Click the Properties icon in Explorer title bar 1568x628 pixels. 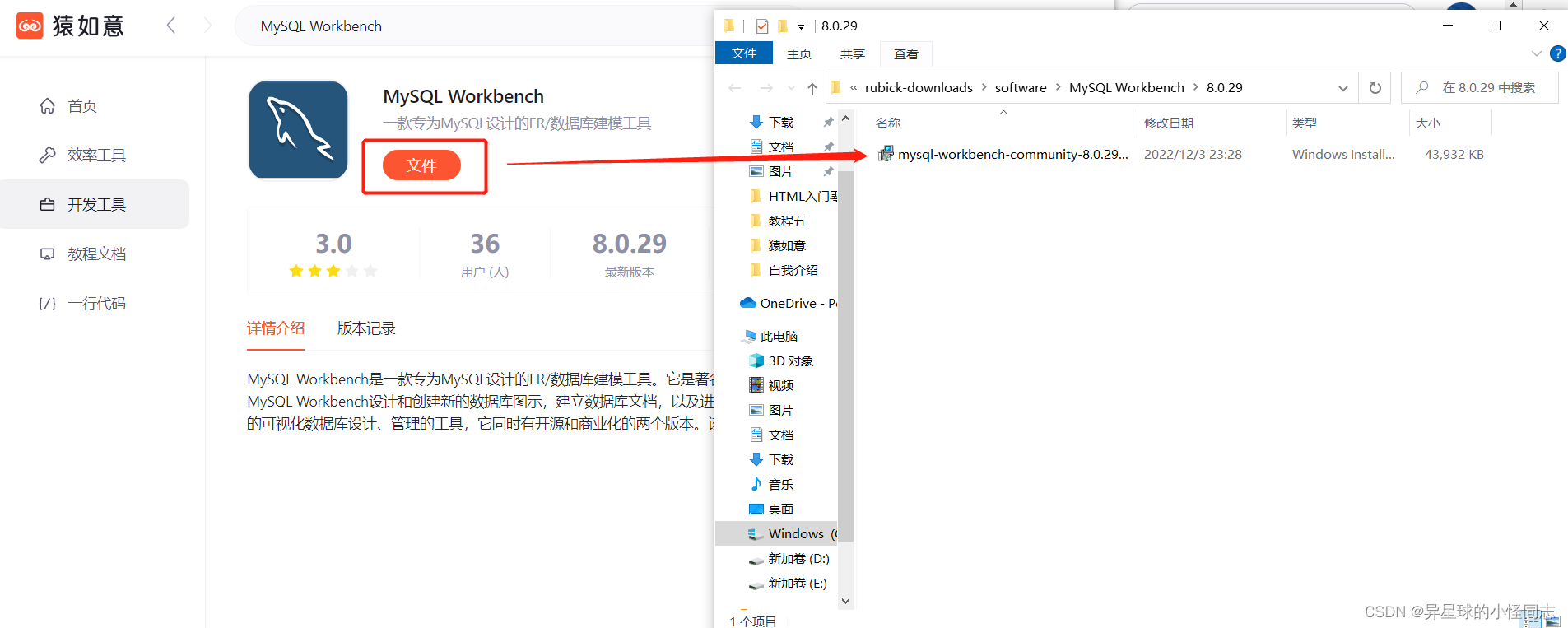(762, 26)
